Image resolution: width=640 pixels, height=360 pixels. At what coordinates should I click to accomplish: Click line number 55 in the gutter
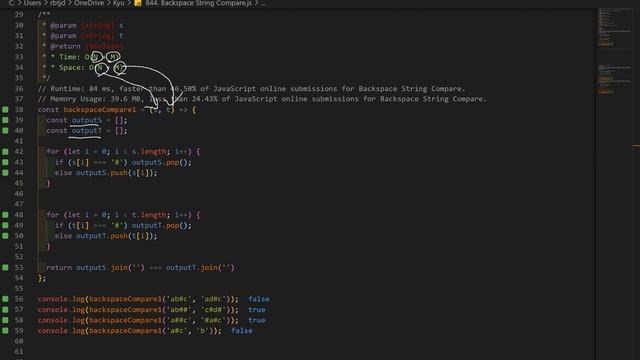[19, 289]
